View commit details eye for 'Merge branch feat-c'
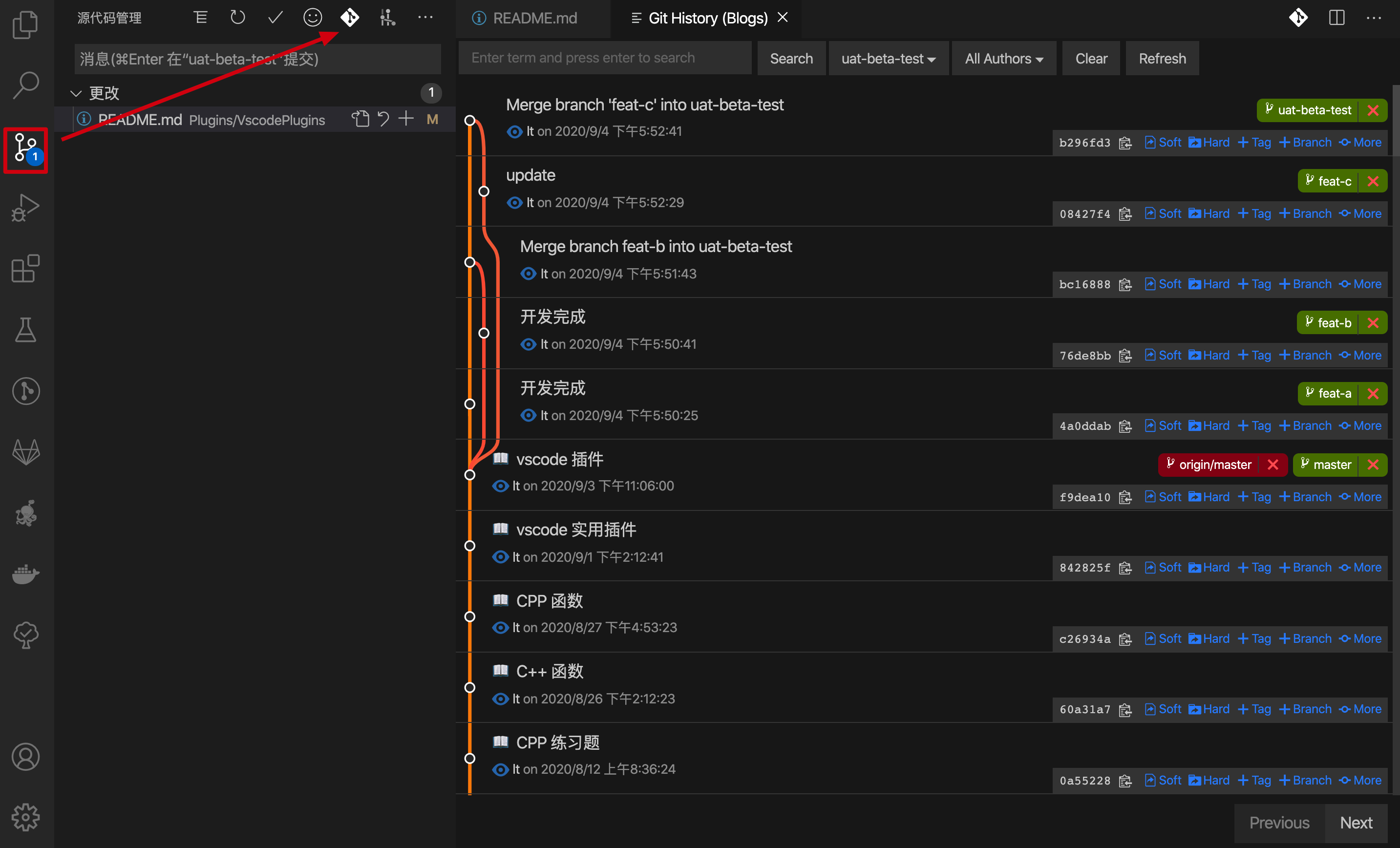The height and width of the screenshot is (848, 1400). pyautogui.click(x=514, y=131)
